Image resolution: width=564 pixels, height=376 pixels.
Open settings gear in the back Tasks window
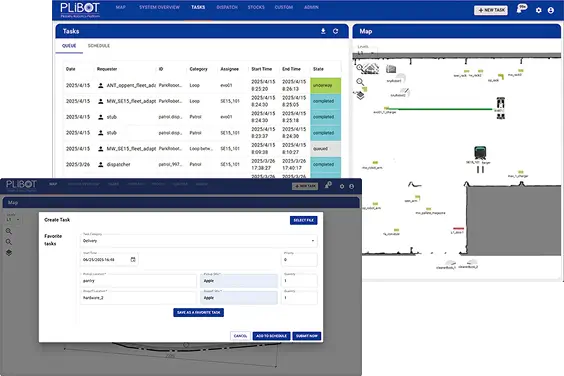coord(538,10)
